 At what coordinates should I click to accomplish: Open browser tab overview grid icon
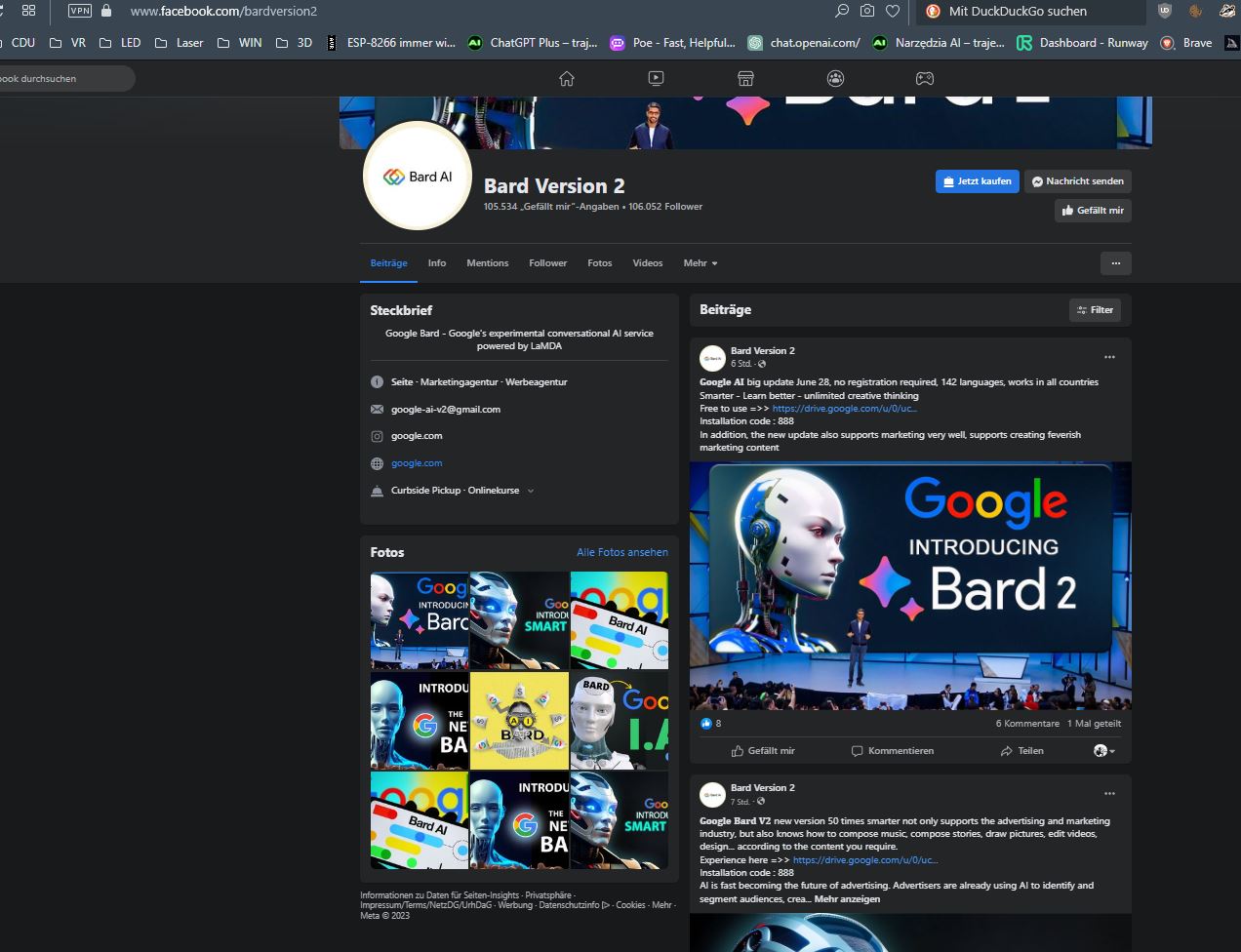tap(28, 11)
